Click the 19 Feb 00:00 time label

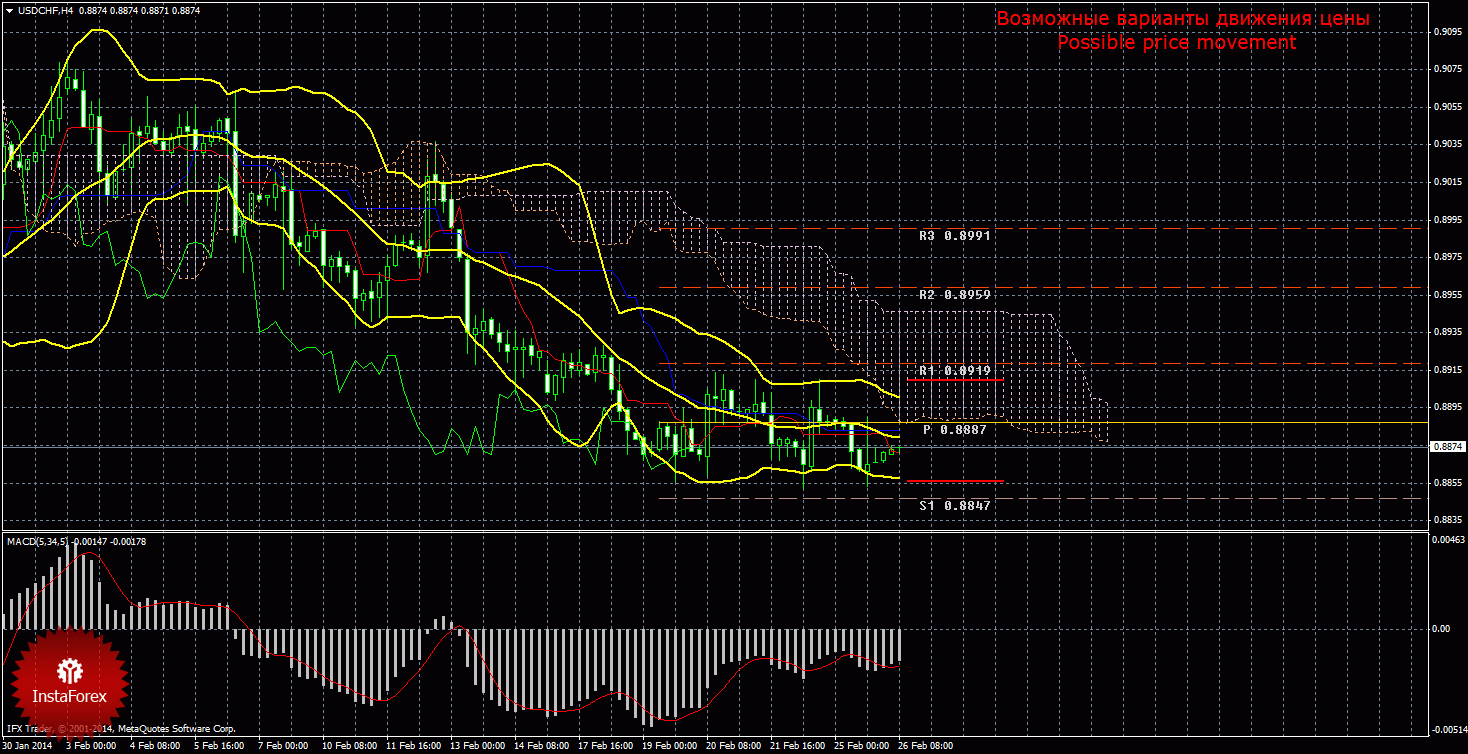point(669,746)
